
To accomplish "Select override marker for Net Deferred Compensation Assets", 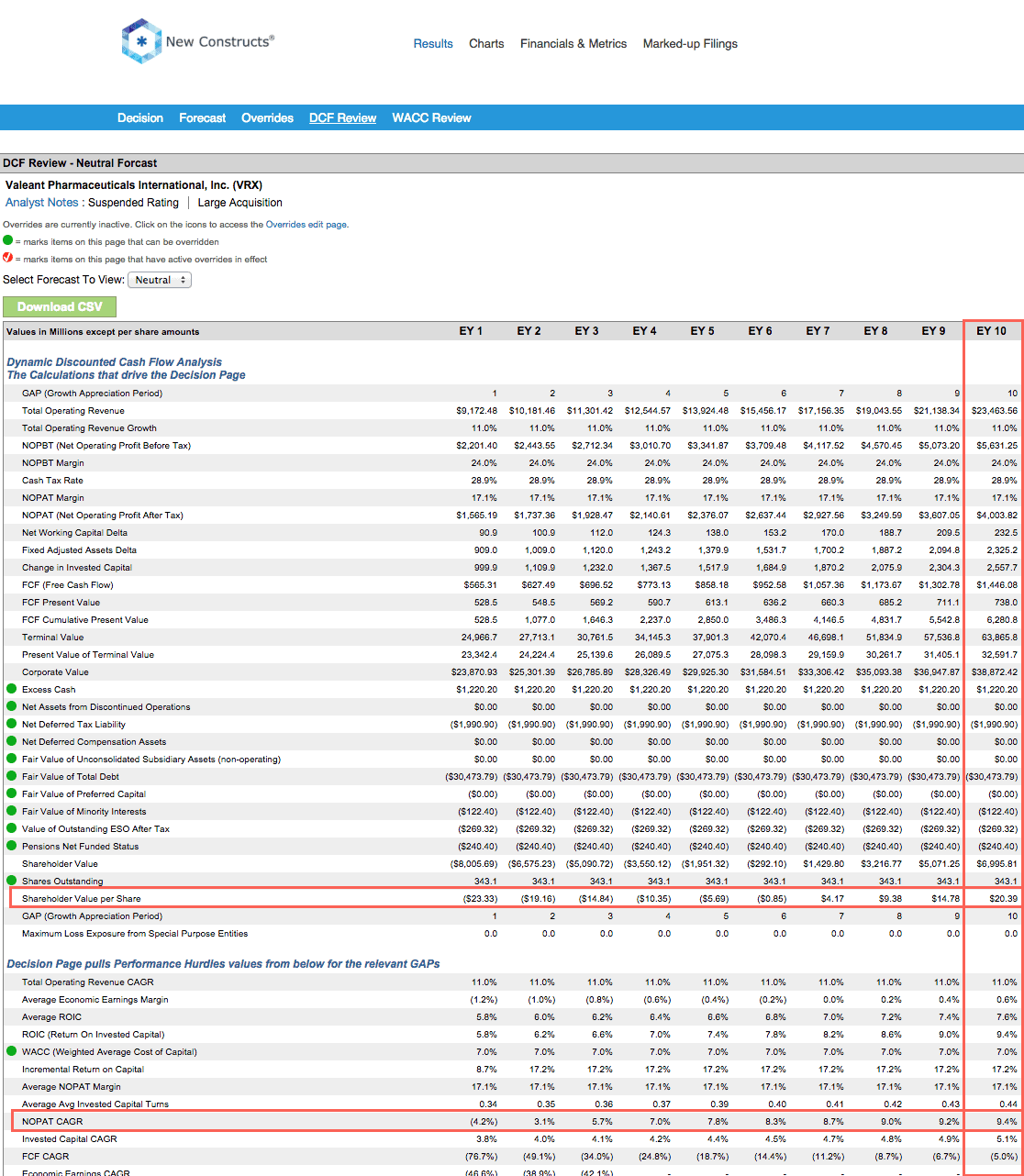I will pyautogui.click(x=11, y=741).
